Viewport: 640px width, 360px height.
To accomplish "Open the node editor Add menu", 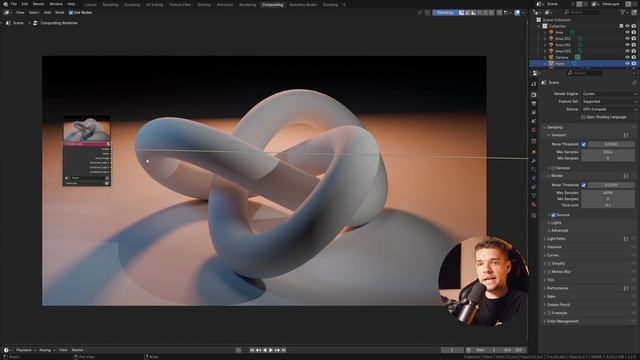I will click(47, 13).
